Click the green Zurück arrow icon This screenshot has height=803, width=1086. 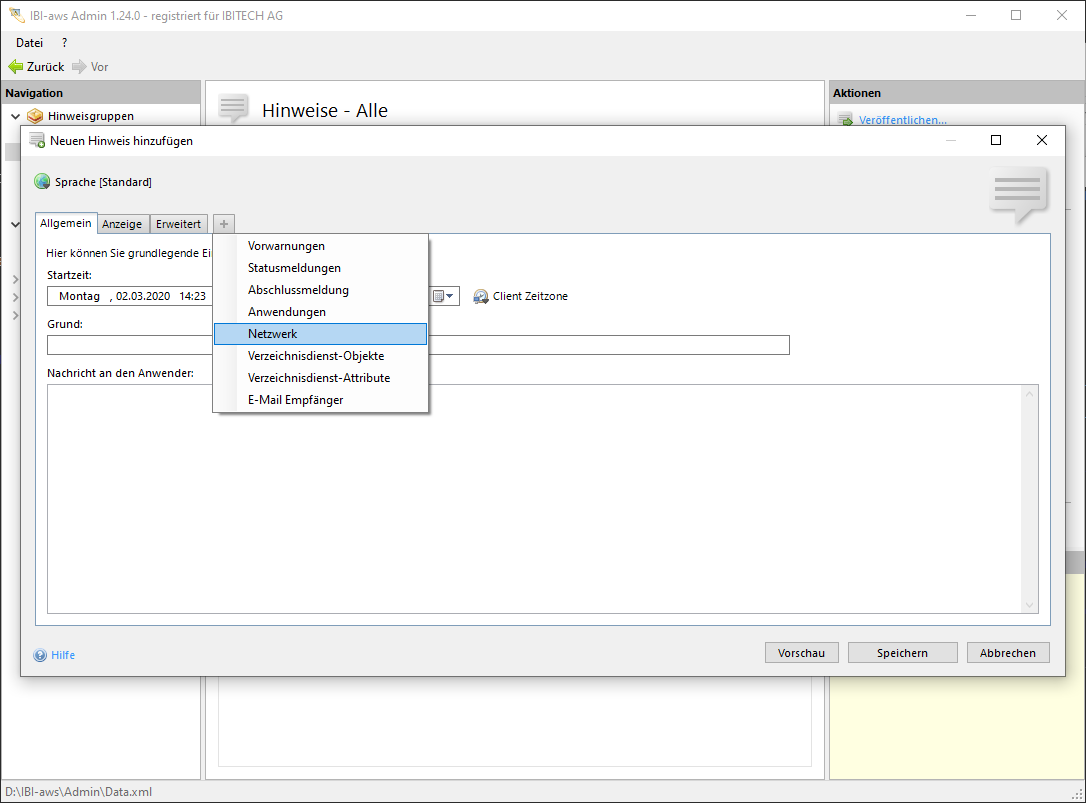(16, 67)
